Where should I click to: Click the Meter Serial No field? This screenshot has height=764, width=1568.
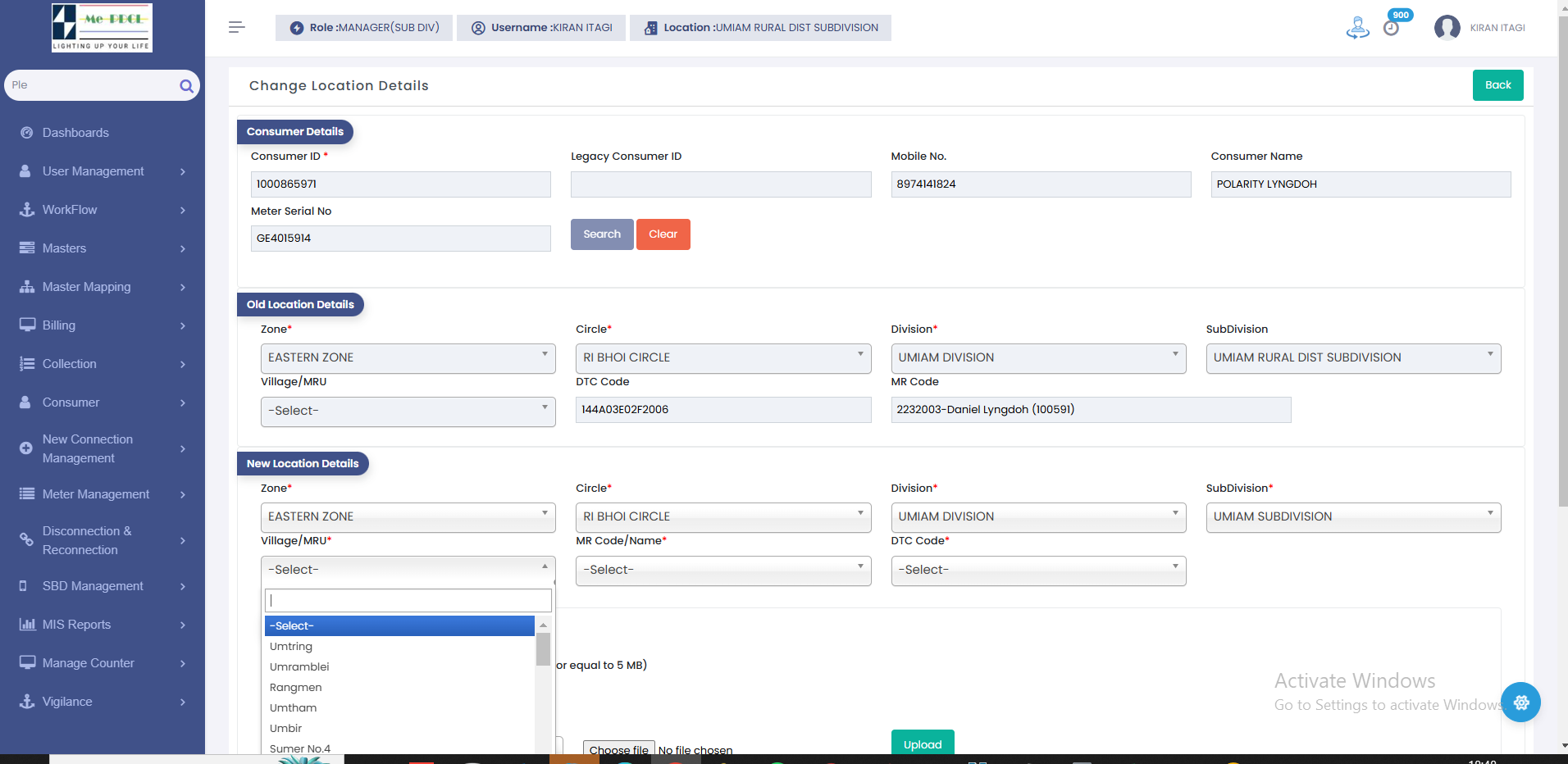pos(400,239)
